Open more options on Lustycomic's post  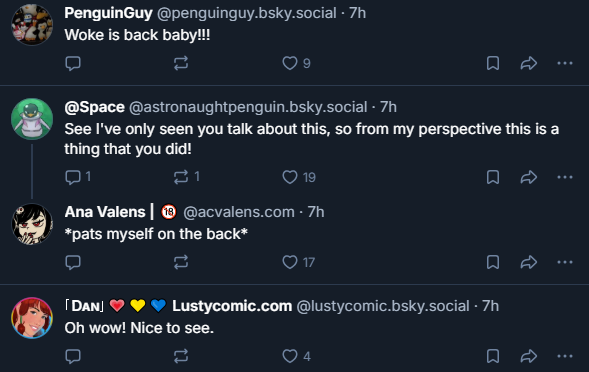(x=565, y=356)
